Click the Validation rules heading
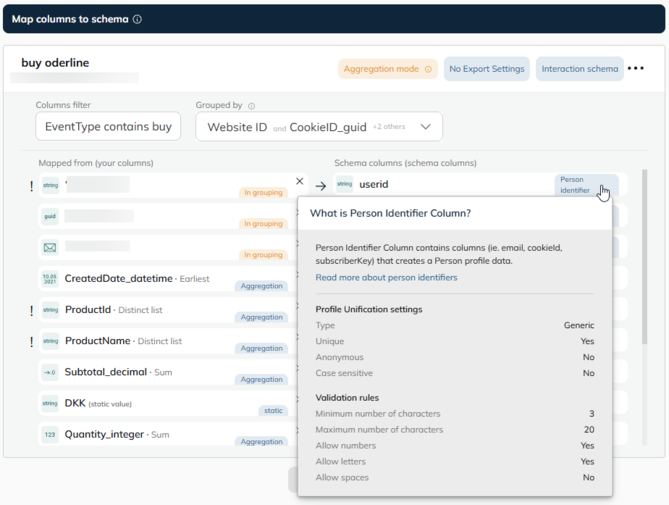 (x=347, y=398)
